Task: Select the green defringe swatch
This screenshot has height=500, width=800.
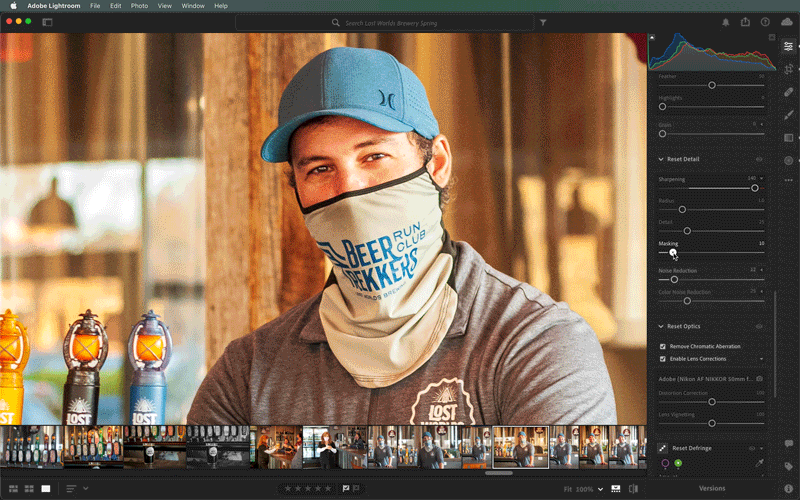Action: [678, 463]
